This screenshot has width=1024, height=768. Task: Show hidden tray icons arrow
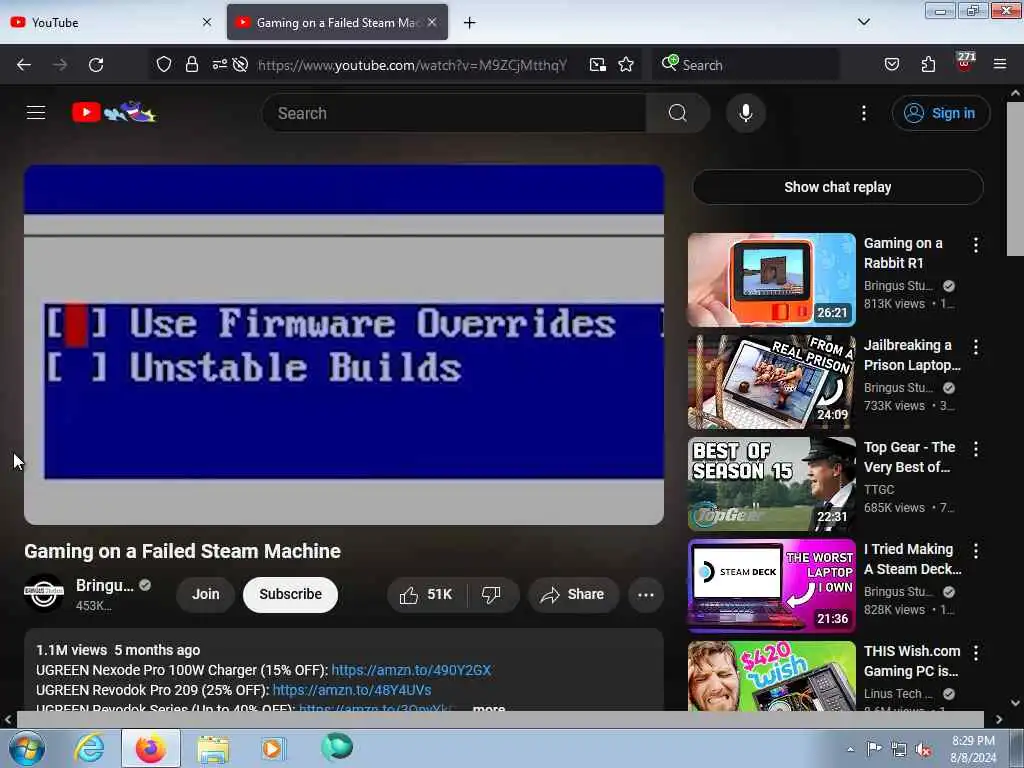[850, 750]
